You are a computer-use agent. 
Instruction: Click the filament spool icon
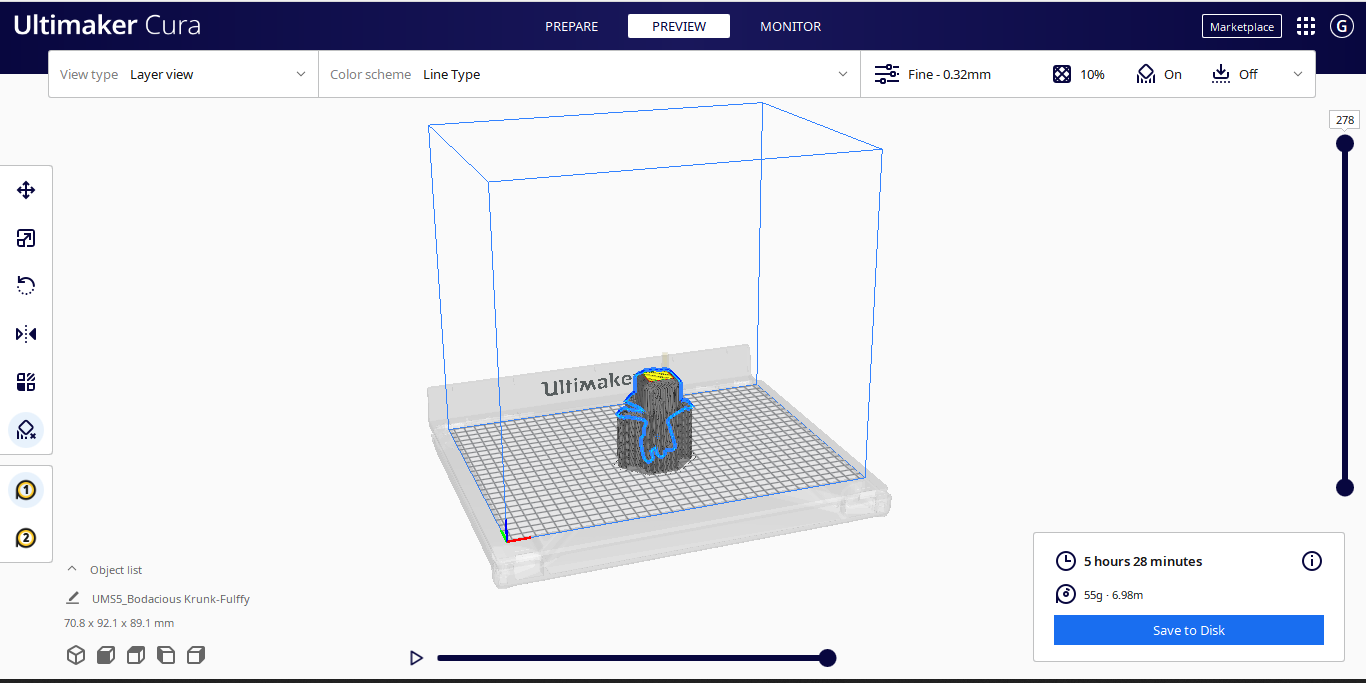click(1066, 594)
